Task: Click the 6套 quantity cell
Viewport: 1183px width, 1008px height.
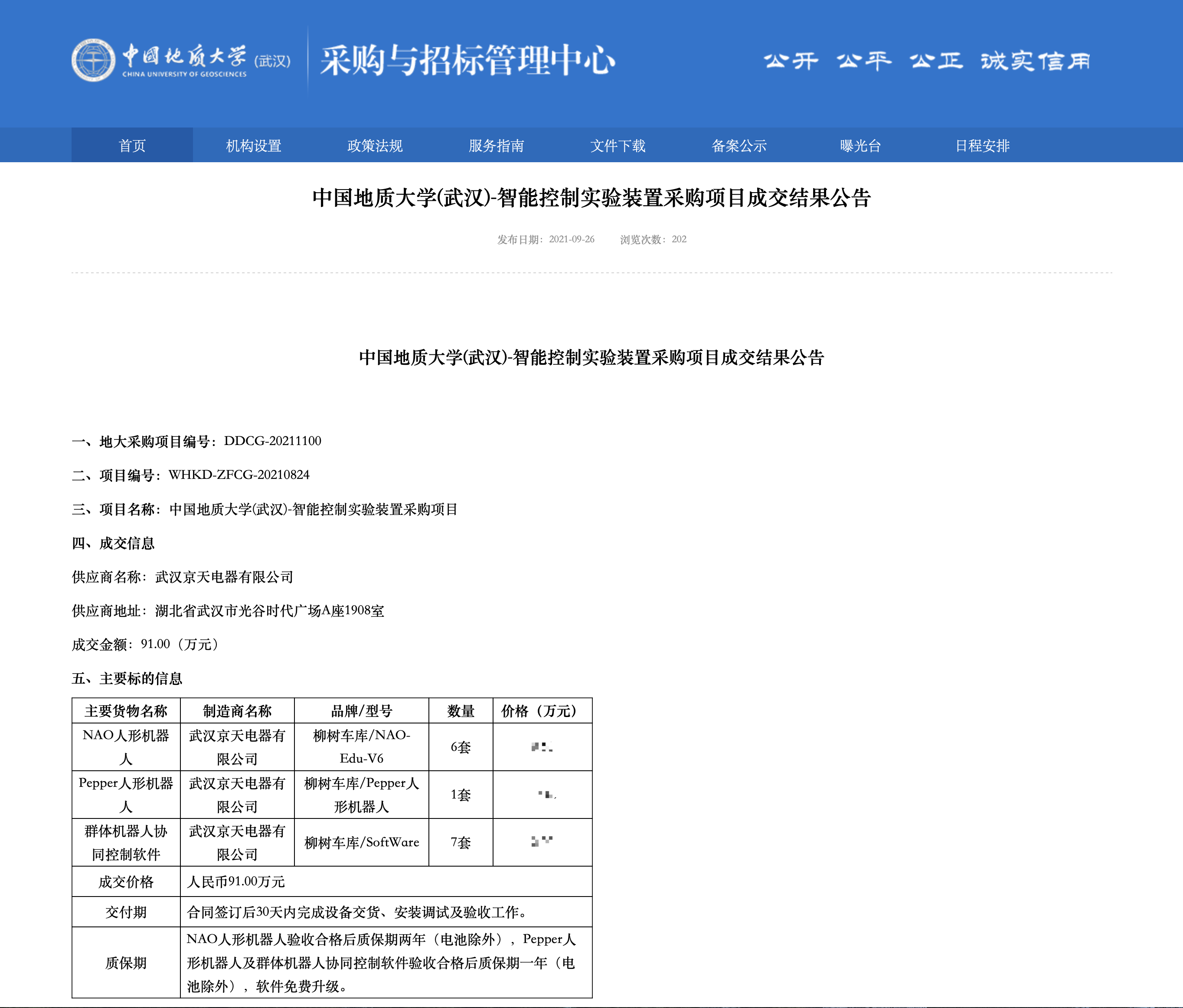Action: [461, 747]
